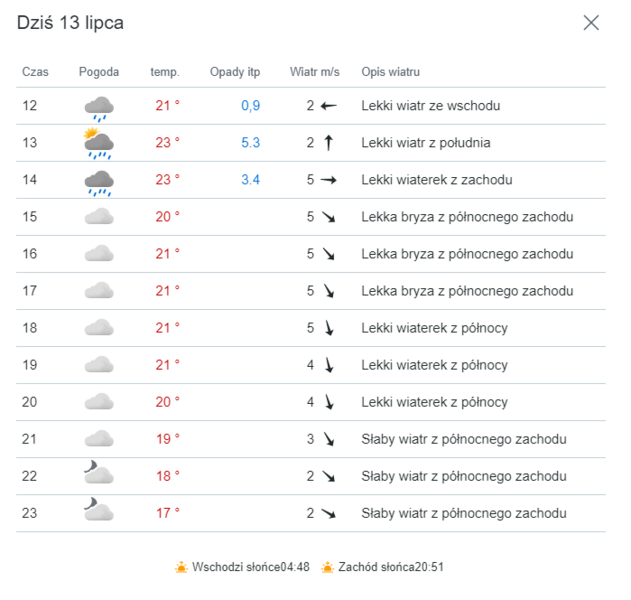Click the Pogoda column header
Screen dimensions: 631x600
tap(99, 72)
